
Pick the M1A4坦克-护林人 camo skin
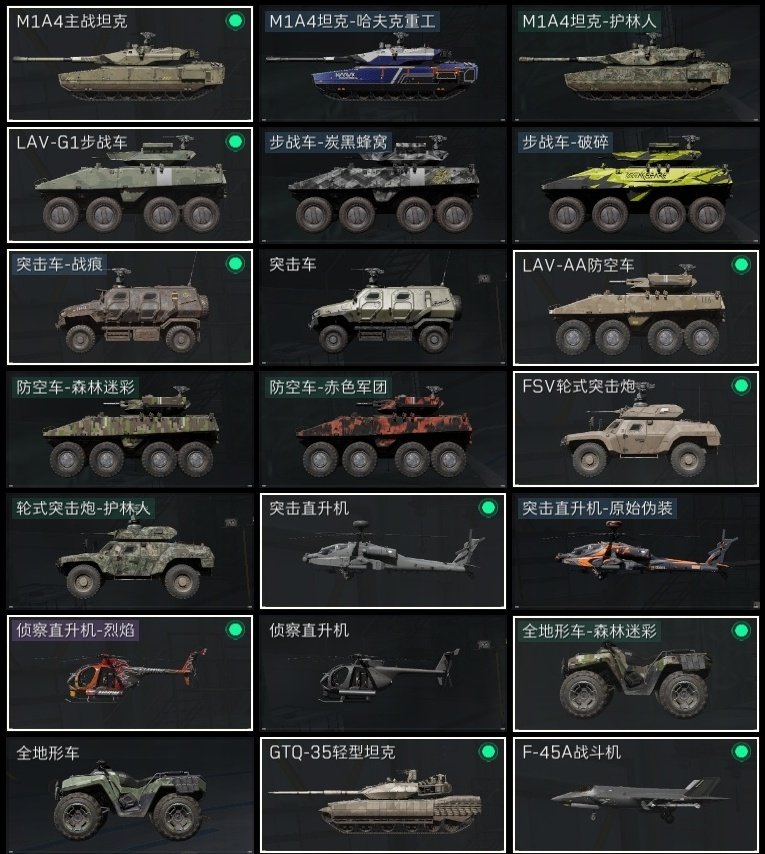(x=636, y=64)
